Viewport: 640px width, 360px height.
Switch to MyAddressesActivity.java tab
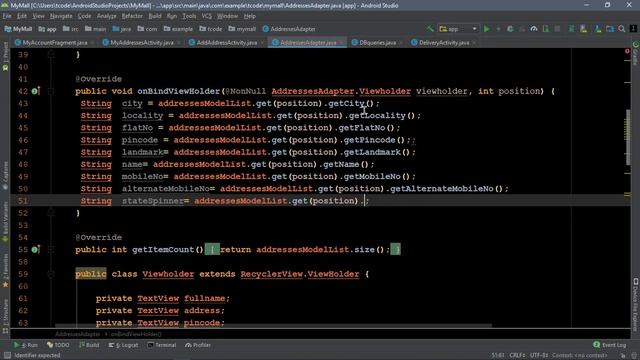pos(142,42)
